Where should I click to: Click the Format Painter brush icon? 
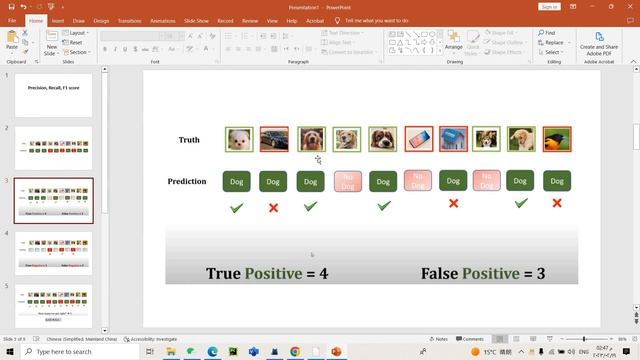[x=25, y=52]
